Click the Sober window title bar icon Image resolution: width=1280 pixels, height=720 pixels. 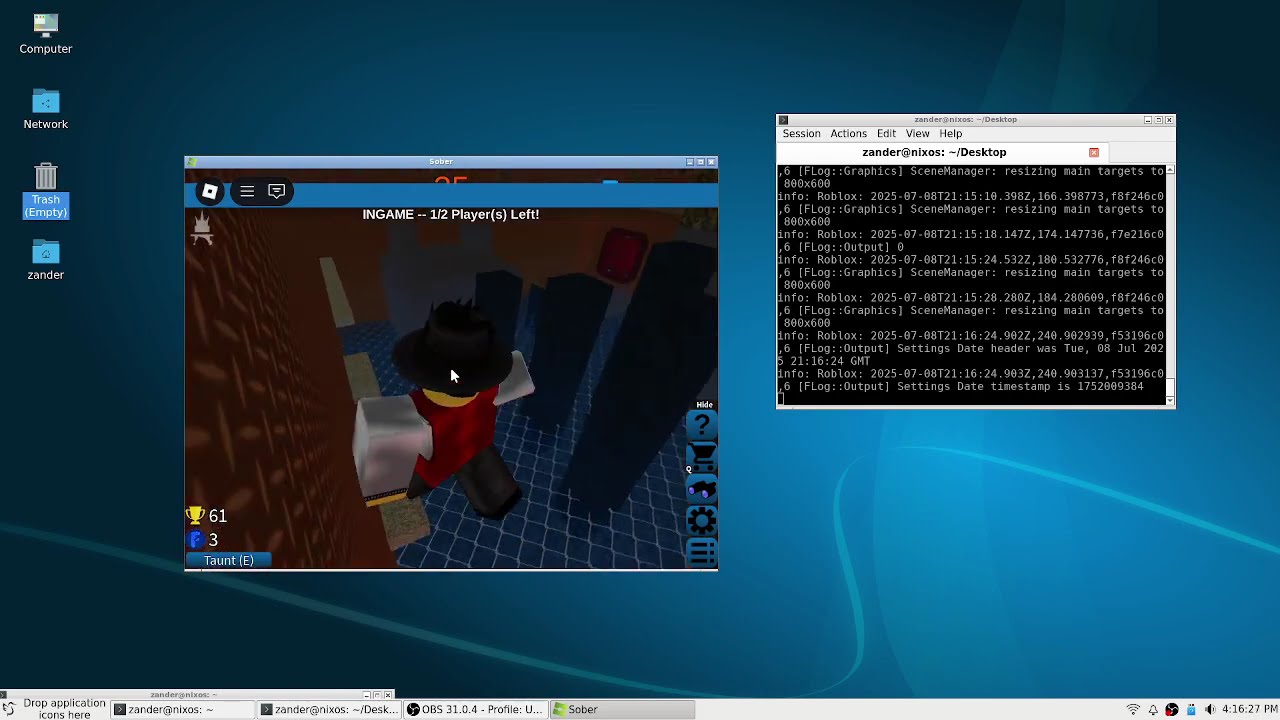pyautogui.click(x=192, y=161)
